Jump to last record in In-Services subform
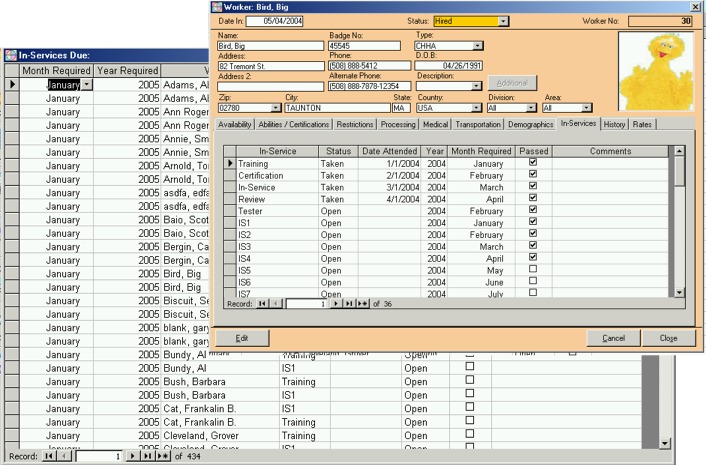Image resolution: width=706 pixels, height=465 pixels. point(348,301)
